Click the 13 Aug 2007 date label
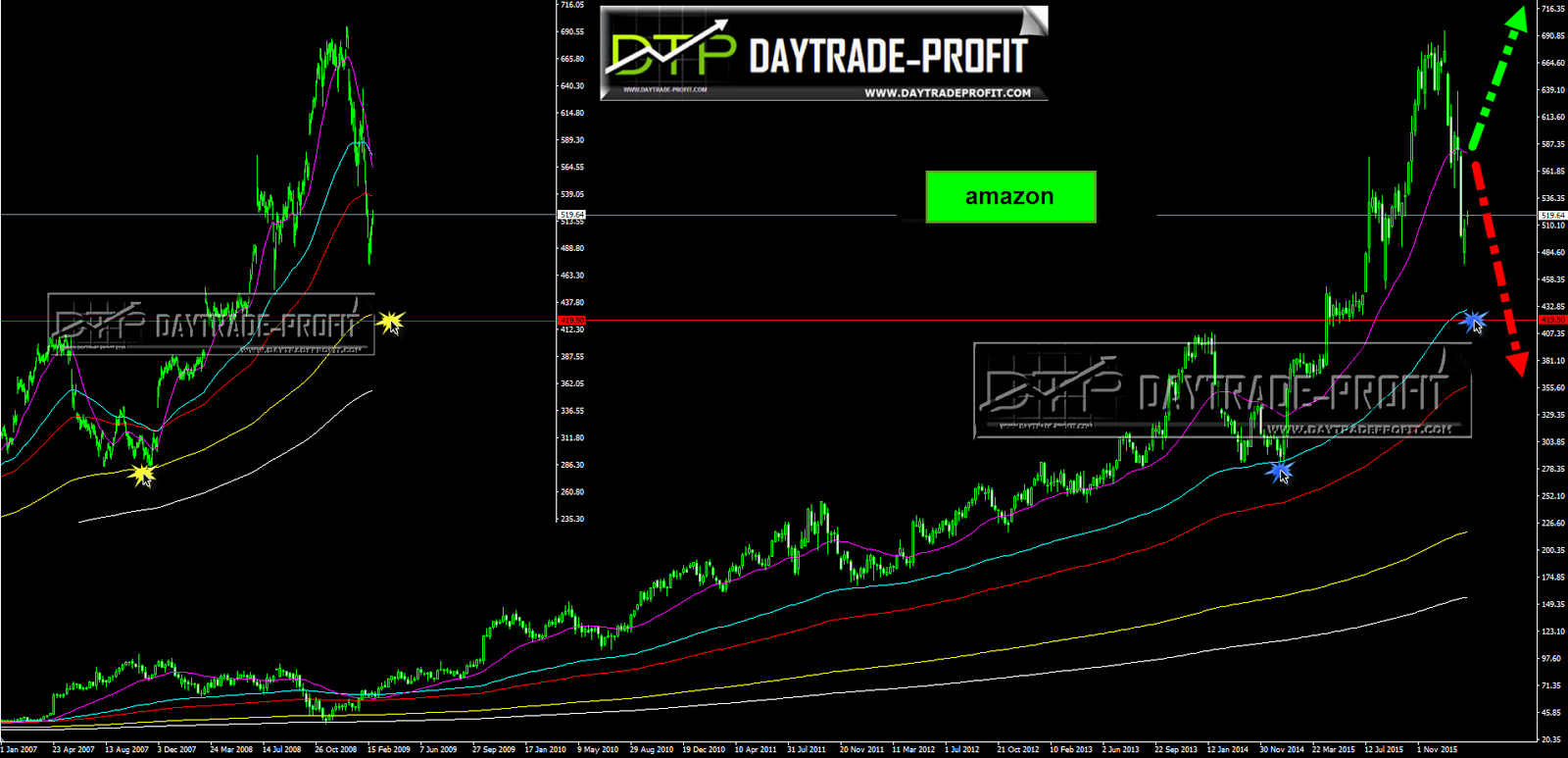The image size is (1568, 758). point(126,750)
